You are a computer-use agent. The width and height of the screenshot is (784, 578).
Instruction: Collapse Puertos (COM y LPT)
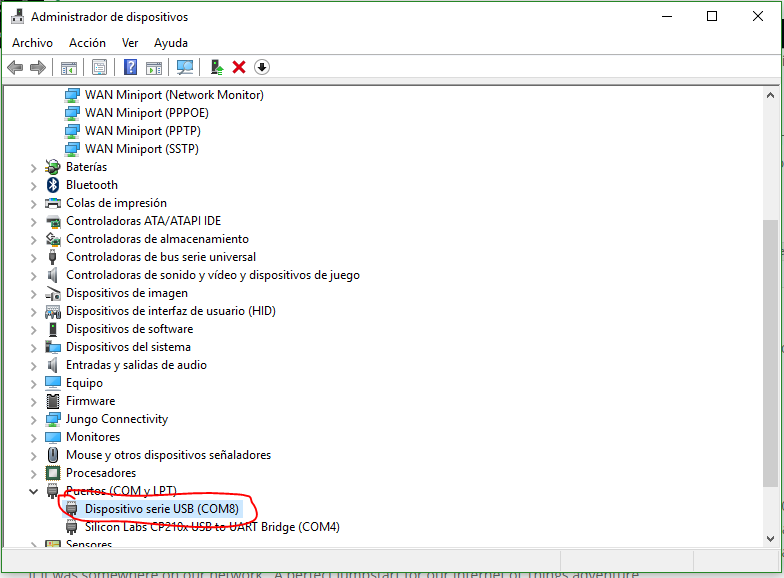[33, 492]
